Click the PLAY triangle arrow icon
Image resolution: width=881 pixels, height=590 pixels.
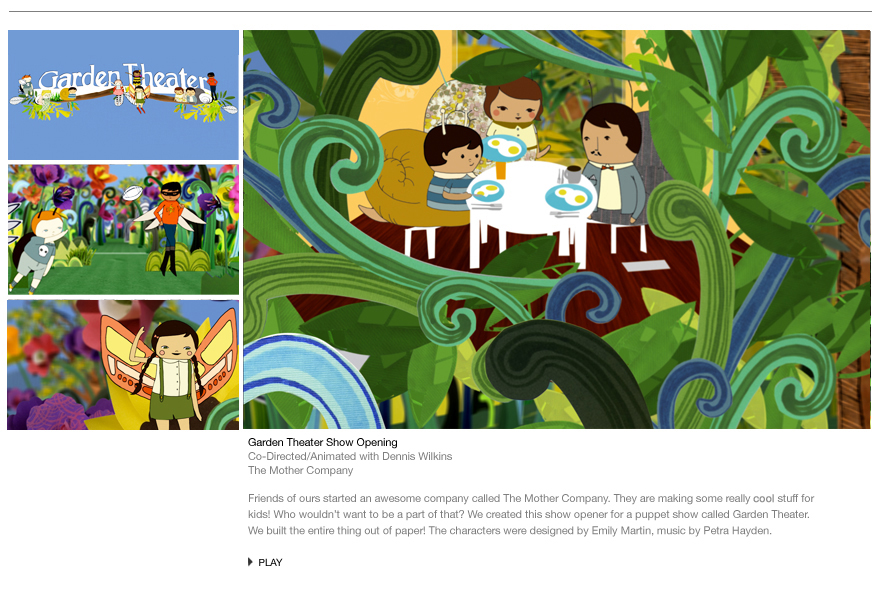250,562
